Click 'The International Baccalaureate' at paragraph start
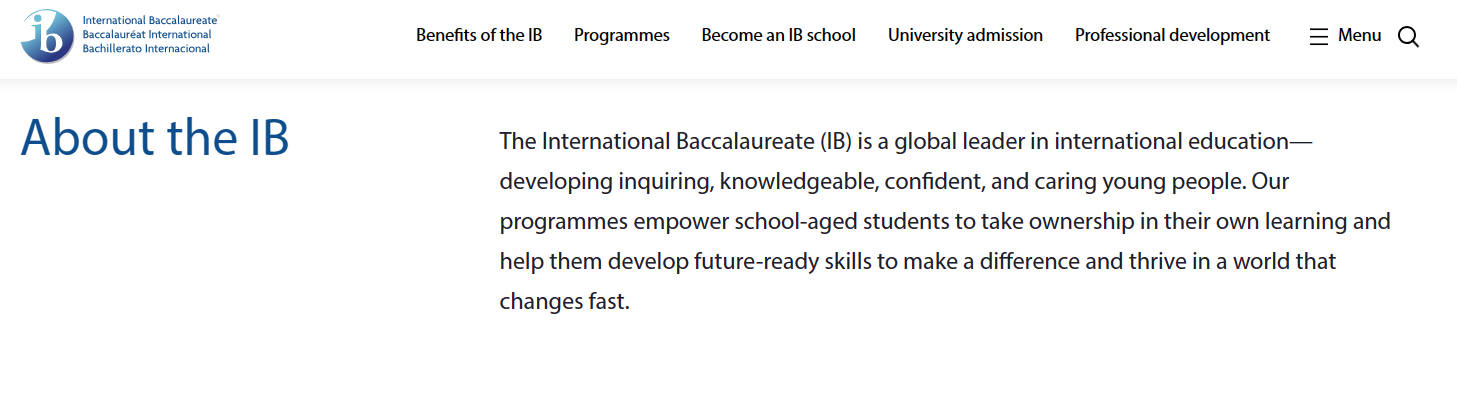This screenshot has width=1457, height=396. pyautogui.click(x=657, y=141)
